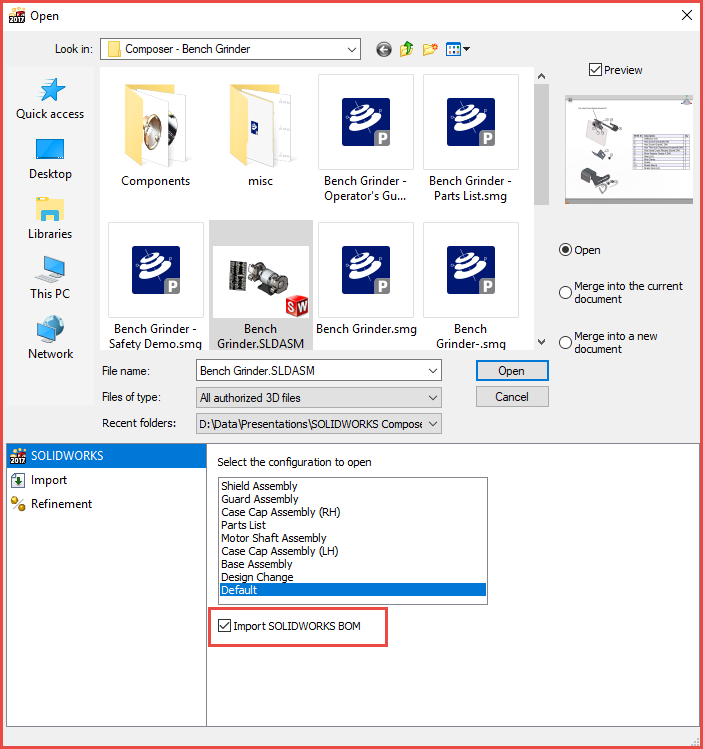Expand the Look in folder dropdown
The width and height of the screenshot is (703, 749).
[x=352, y=49]
